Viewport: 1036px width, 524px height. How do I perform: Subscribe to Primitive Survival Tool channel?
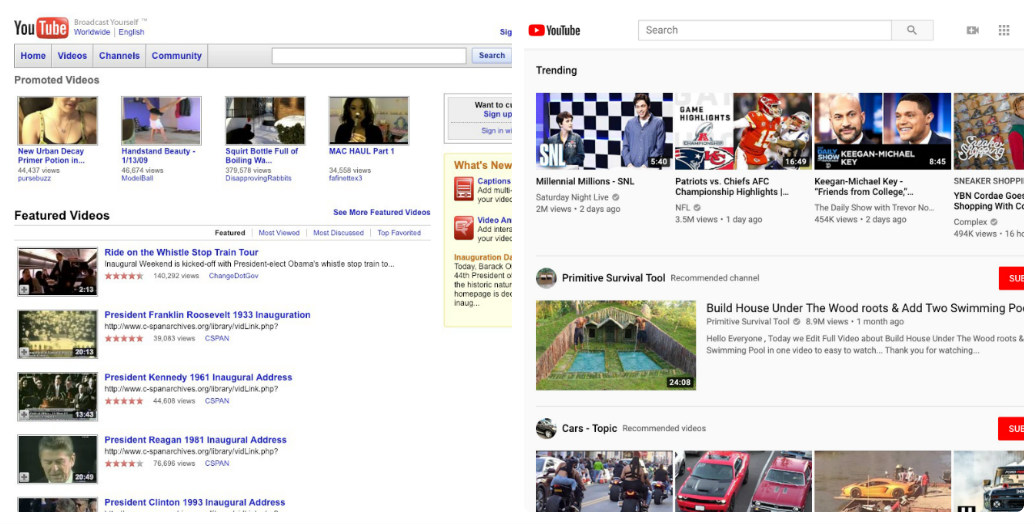click(x=1012, y=278)
